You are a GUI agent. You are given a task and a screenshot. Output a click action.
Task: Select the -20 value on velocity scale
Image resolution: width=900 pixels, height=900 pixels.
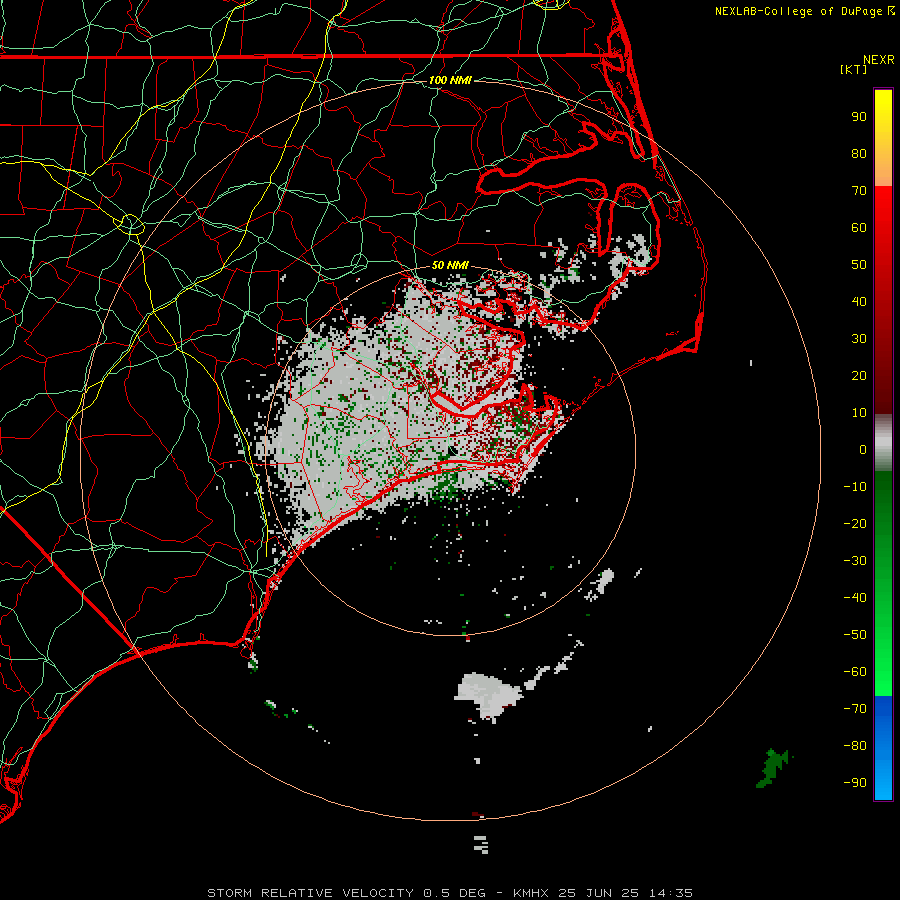pyautogui.click(x=855, y=523)
